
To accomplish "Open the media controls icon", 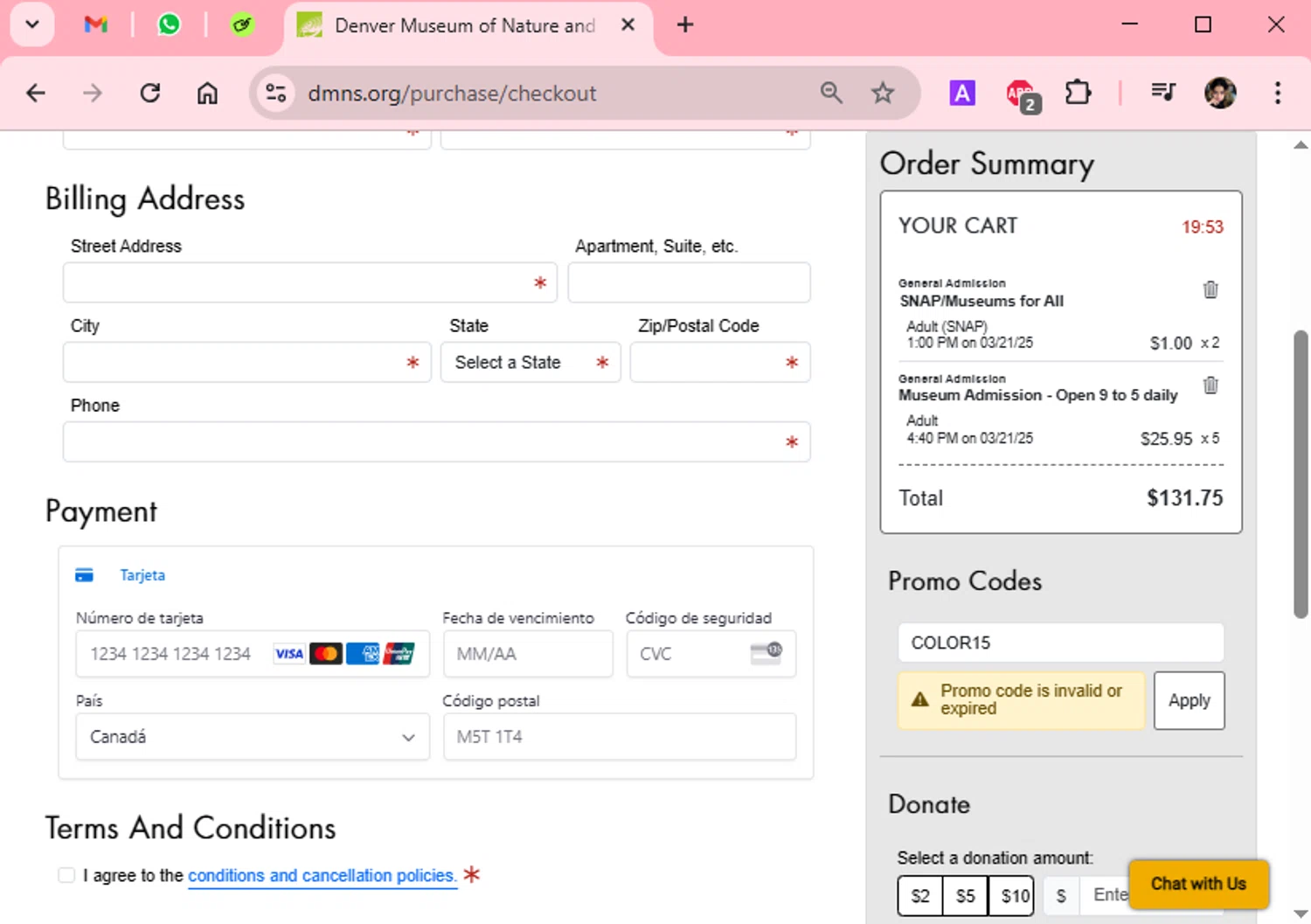I will pos(1163,93).
